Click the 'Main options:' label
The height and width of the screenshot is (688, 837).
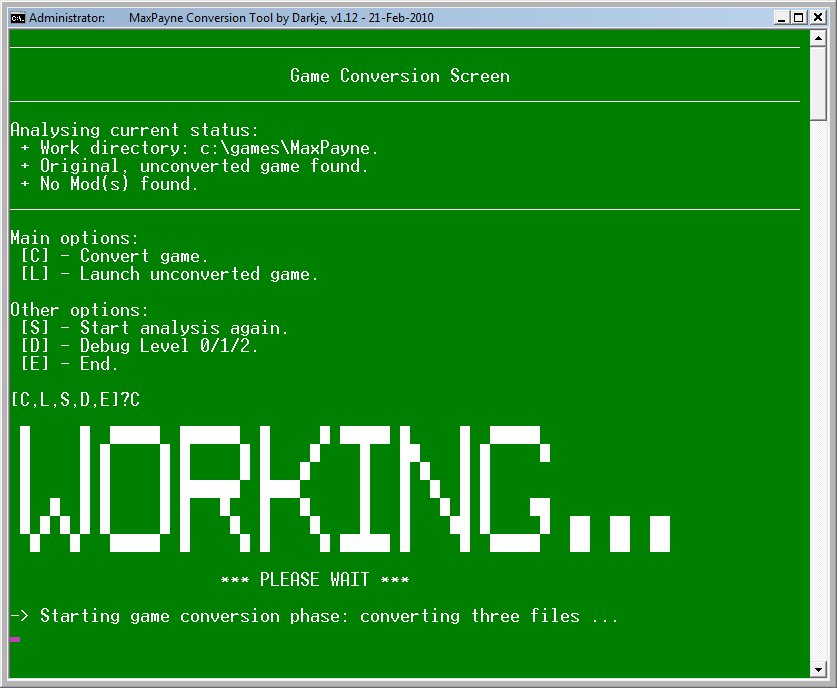[x=75, y=238]
